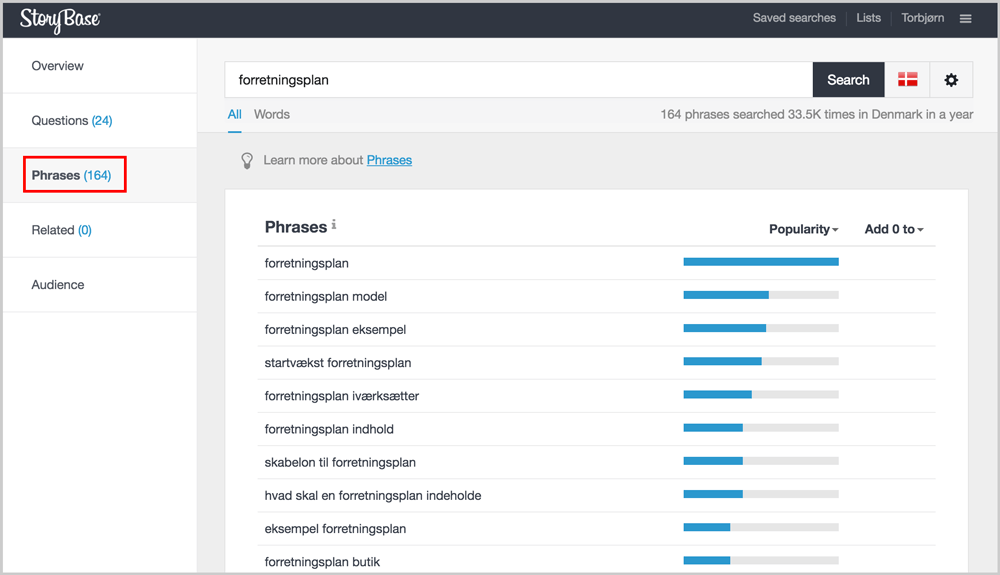Expand the Popularity sort dropdown
Viewport: 1000px width, 575px height.
coord(804,229)
